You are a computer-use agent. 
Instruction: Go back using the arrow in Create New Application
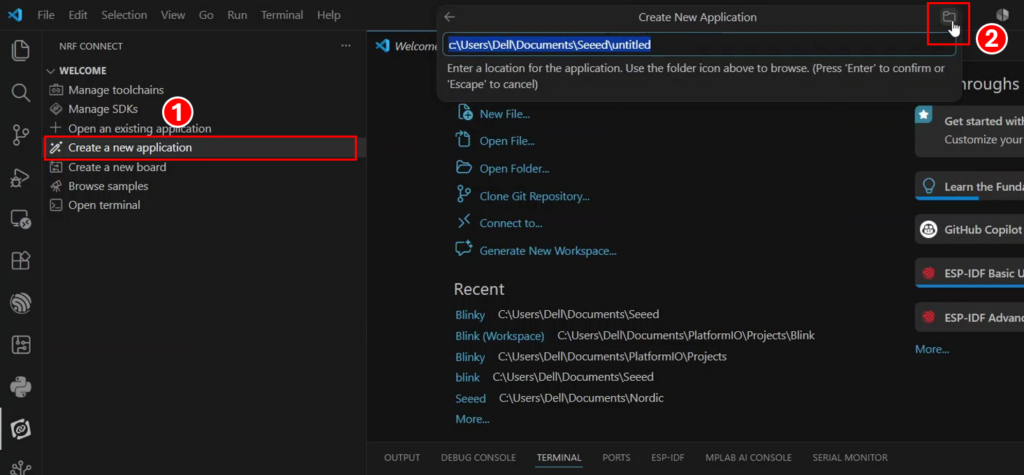pos(449,18)
